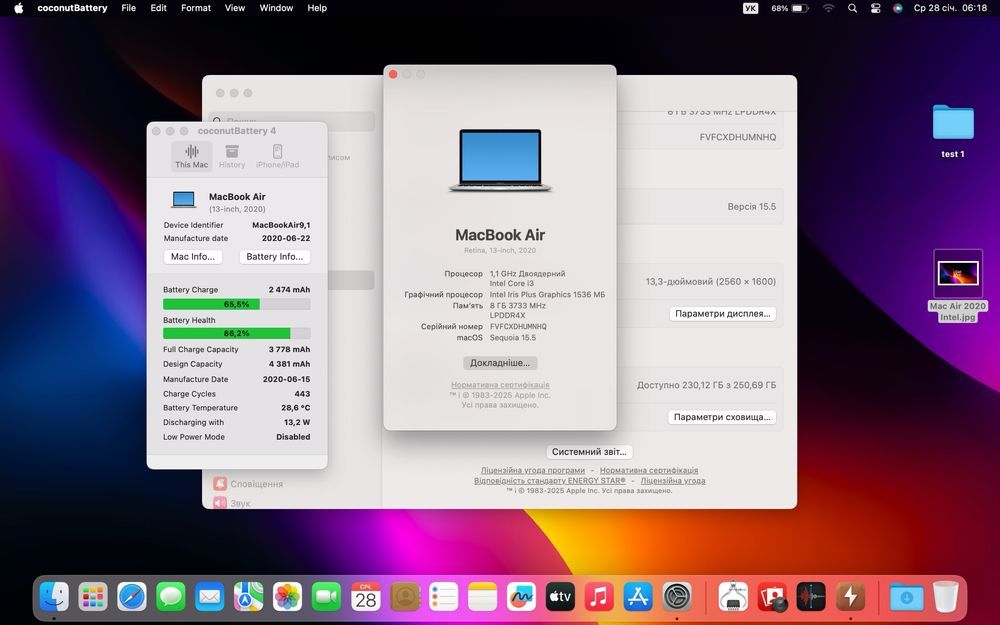
Task: Open Apple TV from the Dock
Action: [x=560, y=598]
